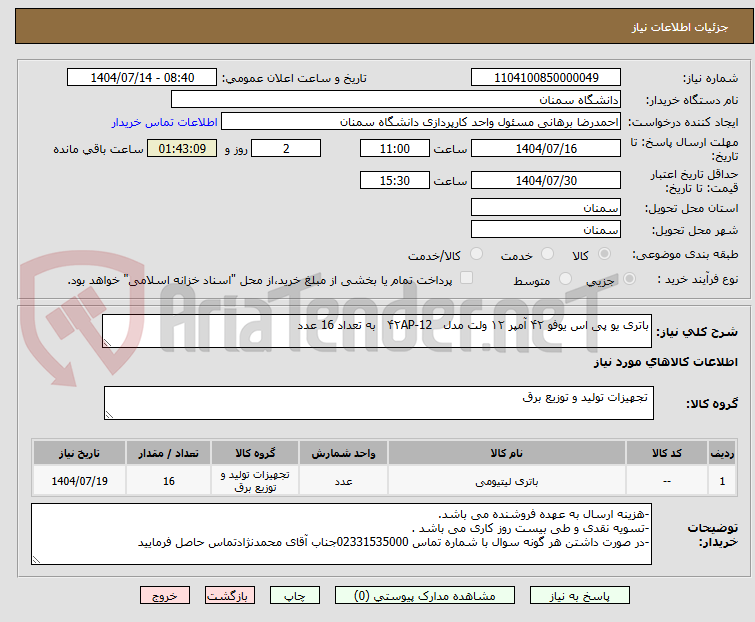Click the announcement date field 1404/07/14 - 08:40
This screenshot has width=755, height=622.
[142, 78]
